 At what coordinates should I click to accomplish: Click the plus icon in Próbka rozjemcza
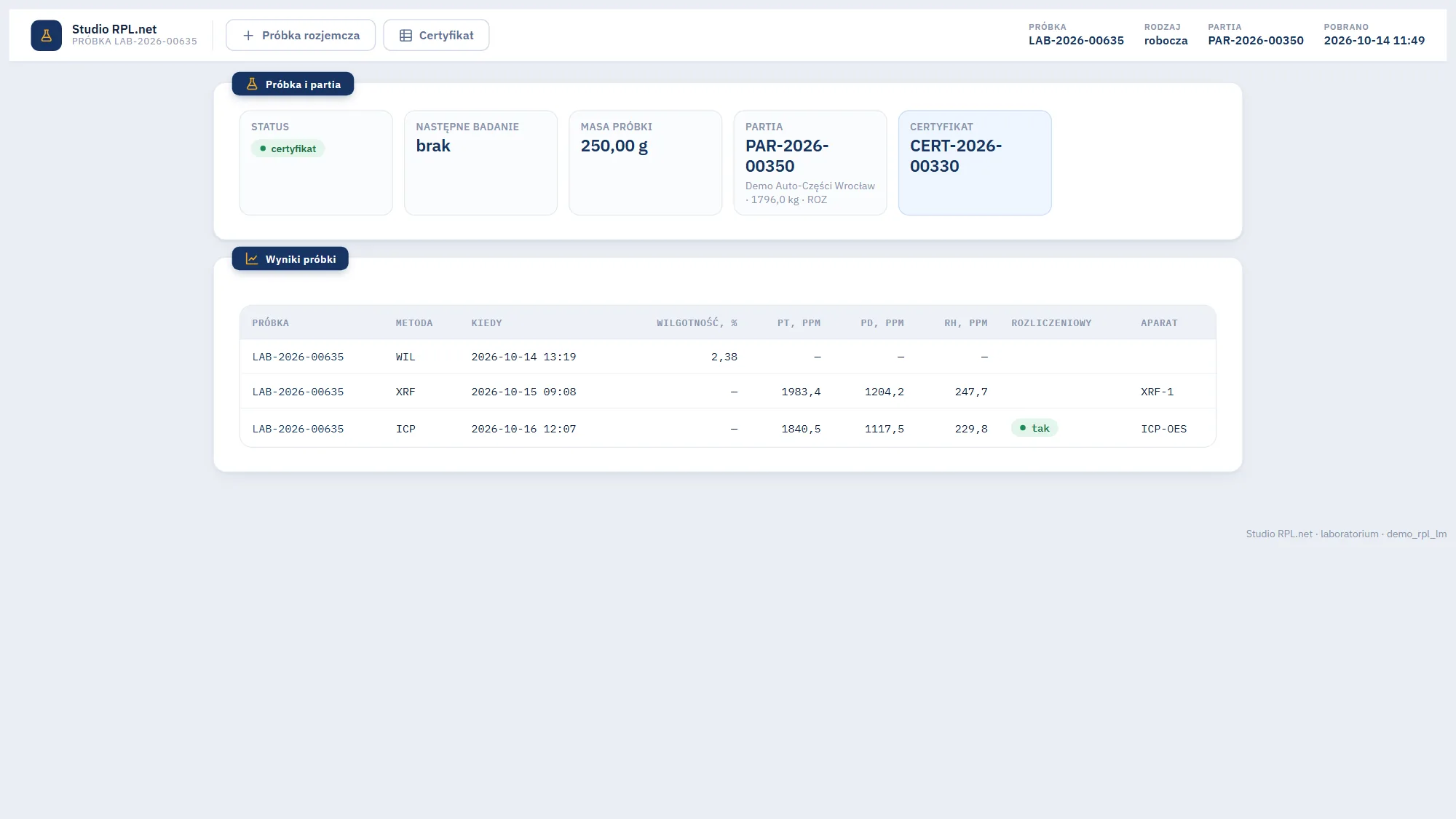coord(248,35)
